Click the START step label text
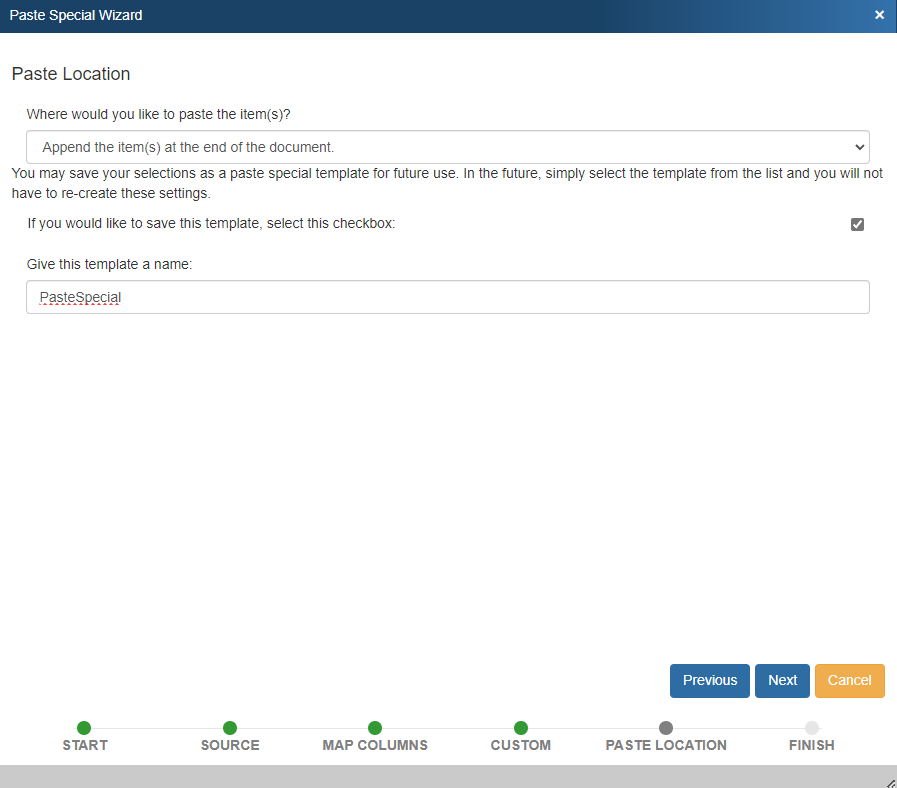Image resolution: width=897 pixels, height=788 pixels. (x=85, y=745)
